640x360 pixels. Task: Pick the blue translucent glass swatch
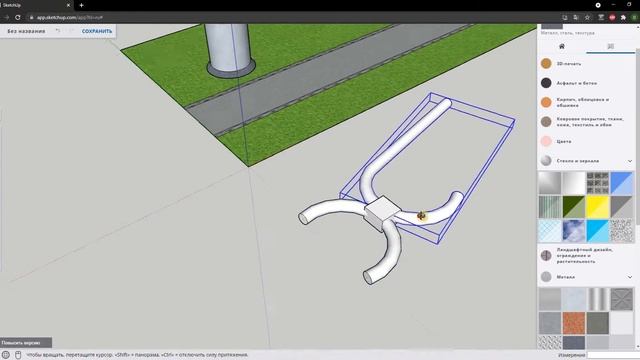(x=622, y=183)
